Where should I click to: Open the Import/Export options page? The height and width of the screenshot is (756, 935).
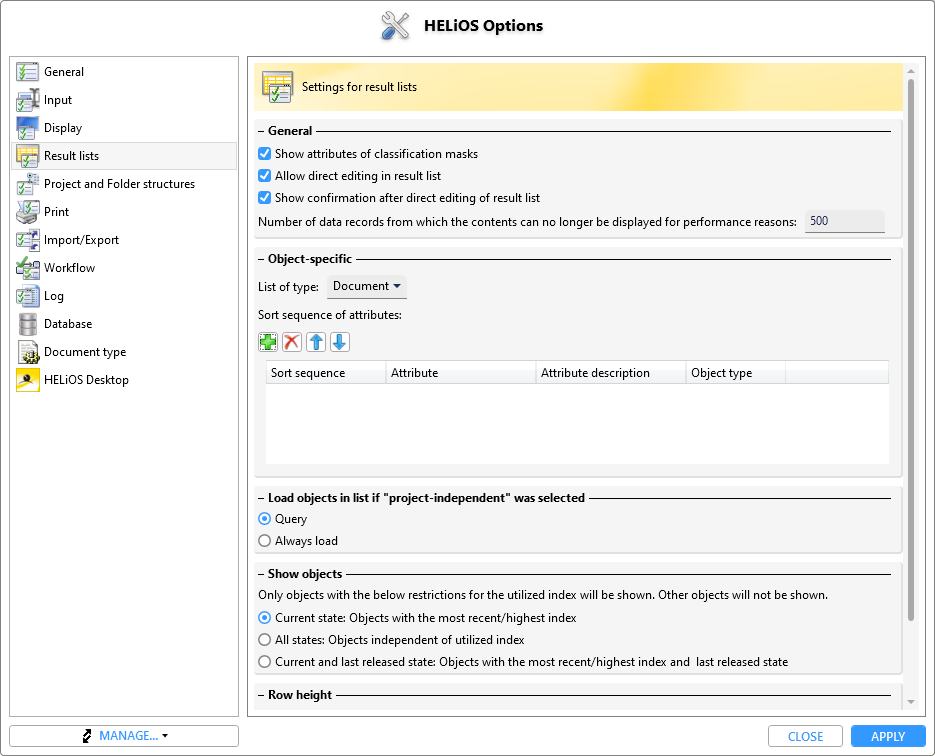[81, 240]
